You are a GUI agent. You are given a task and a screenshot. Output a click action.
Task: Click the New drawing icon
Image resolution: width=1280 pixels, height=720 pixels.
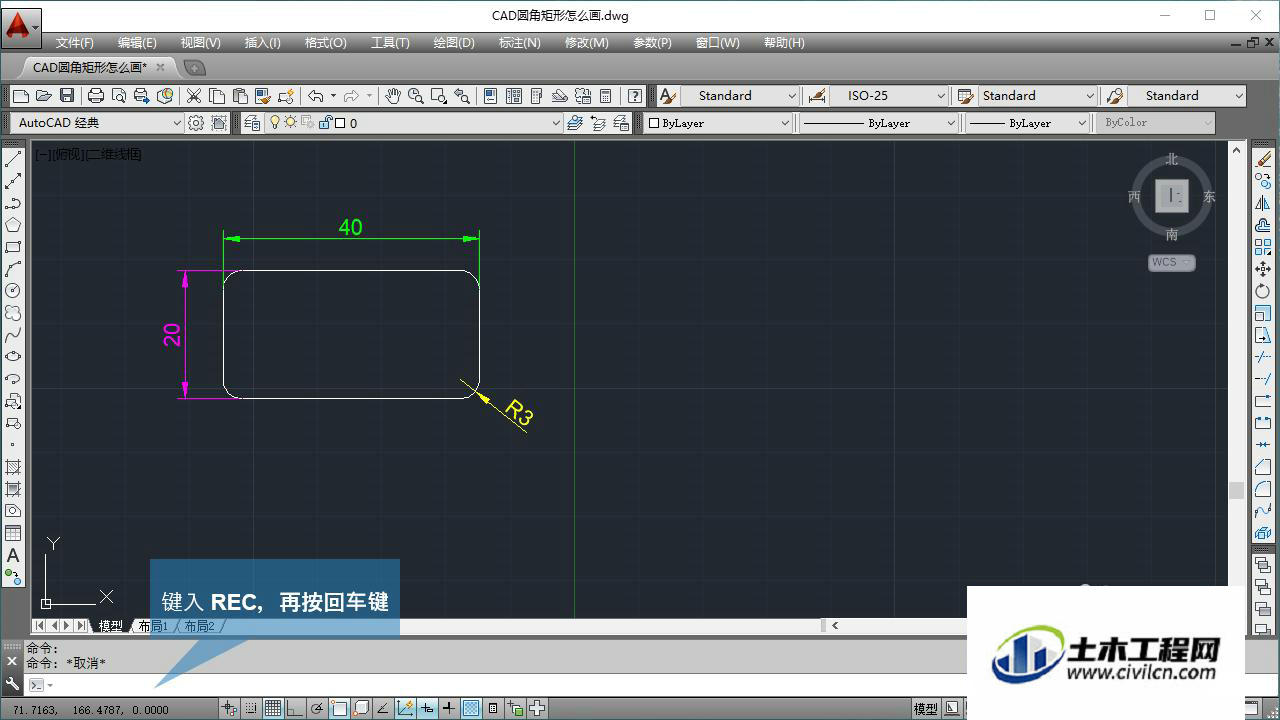pyautogui.click(x=21, y=96)
